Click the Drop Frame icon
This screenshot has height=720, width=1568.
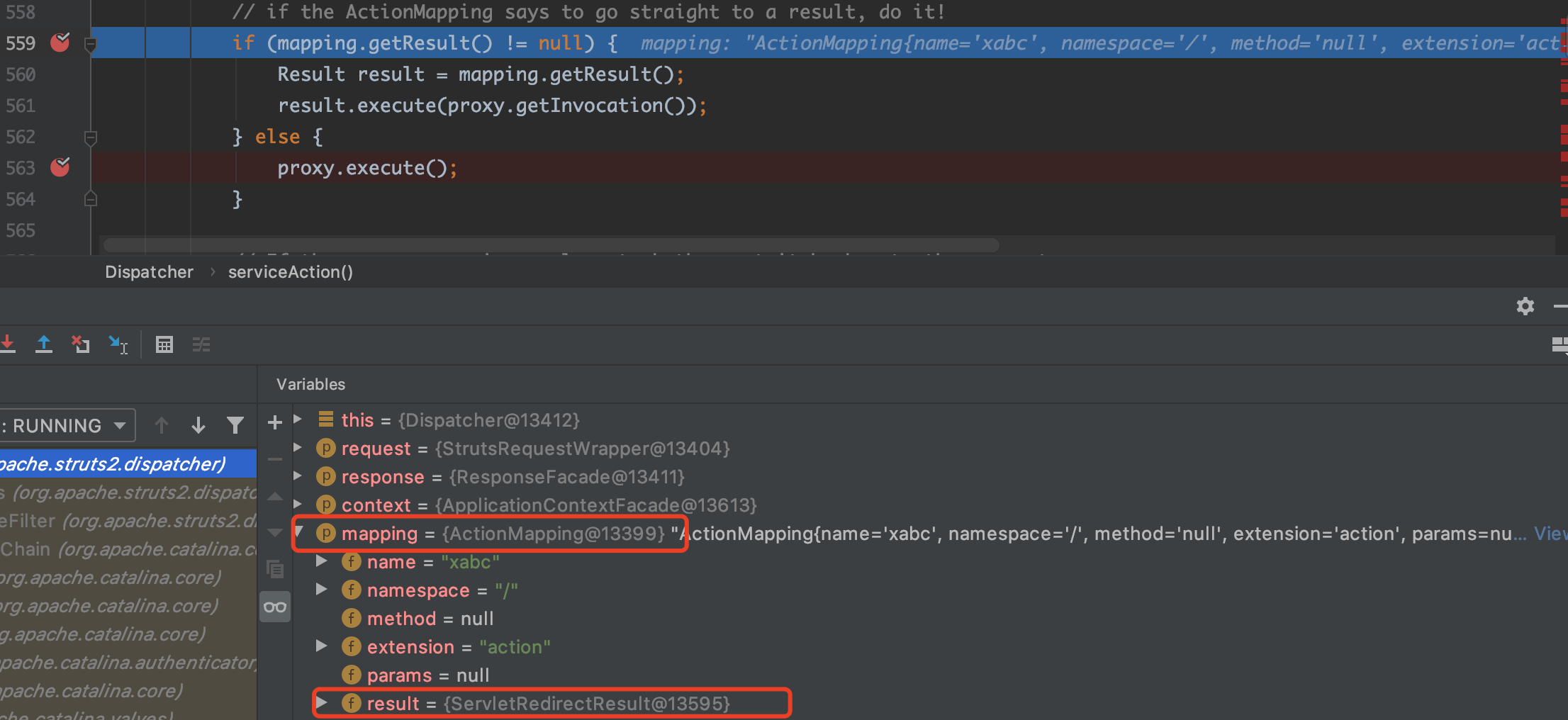81,344
